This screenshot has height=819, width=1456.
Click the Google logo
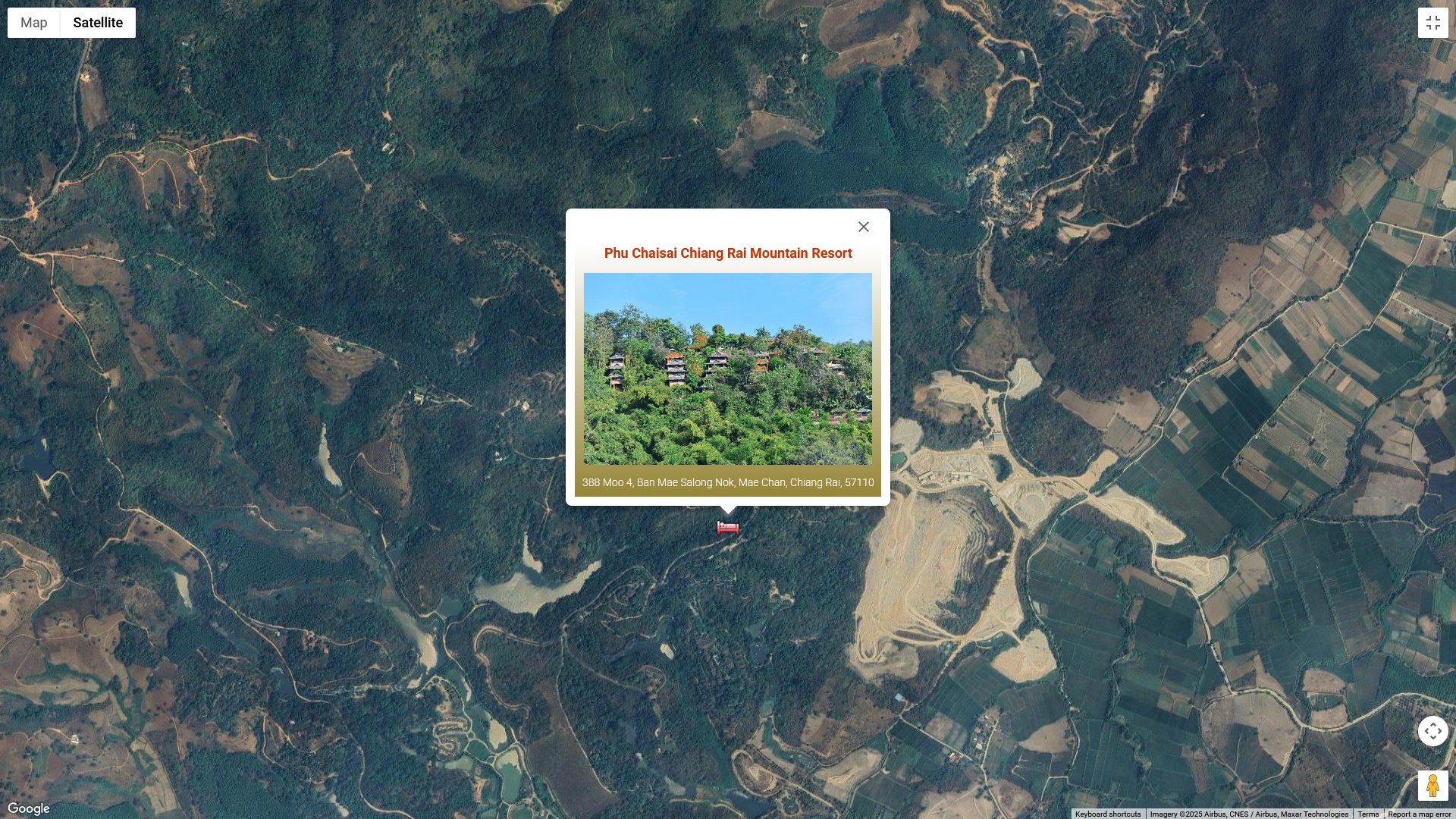click(x=29, y=808)
